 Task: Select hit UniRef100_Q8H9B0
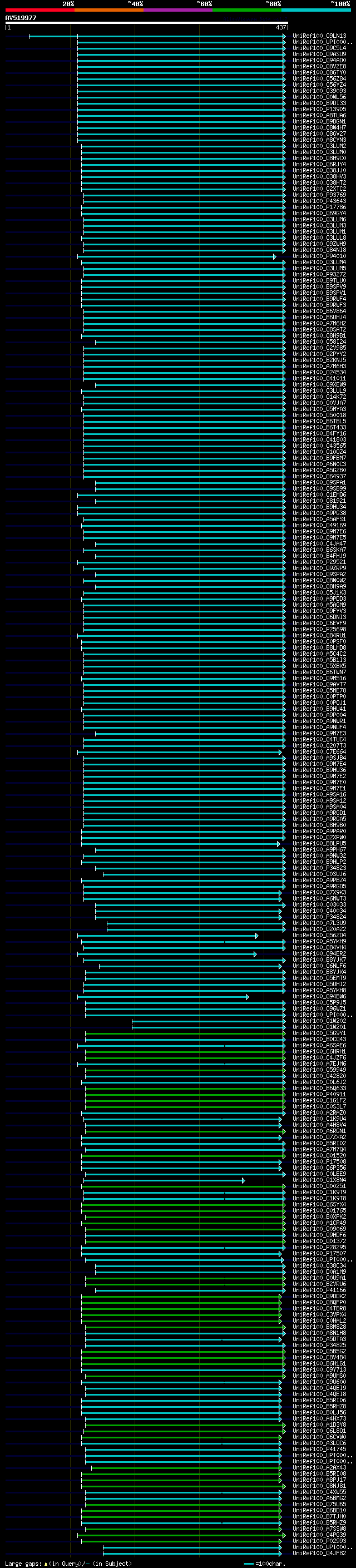(x=319, y=825)
